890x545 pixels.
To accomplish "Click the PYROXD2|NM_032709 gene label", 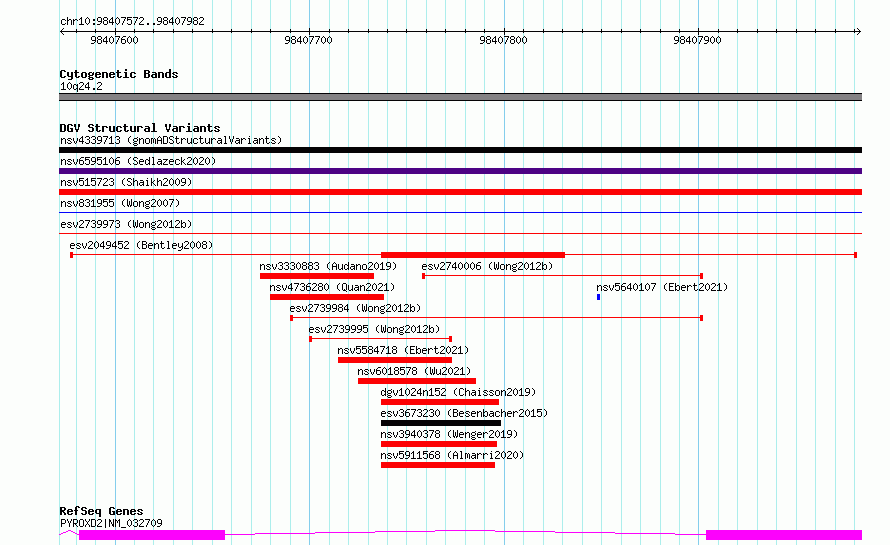I will 111,523.
